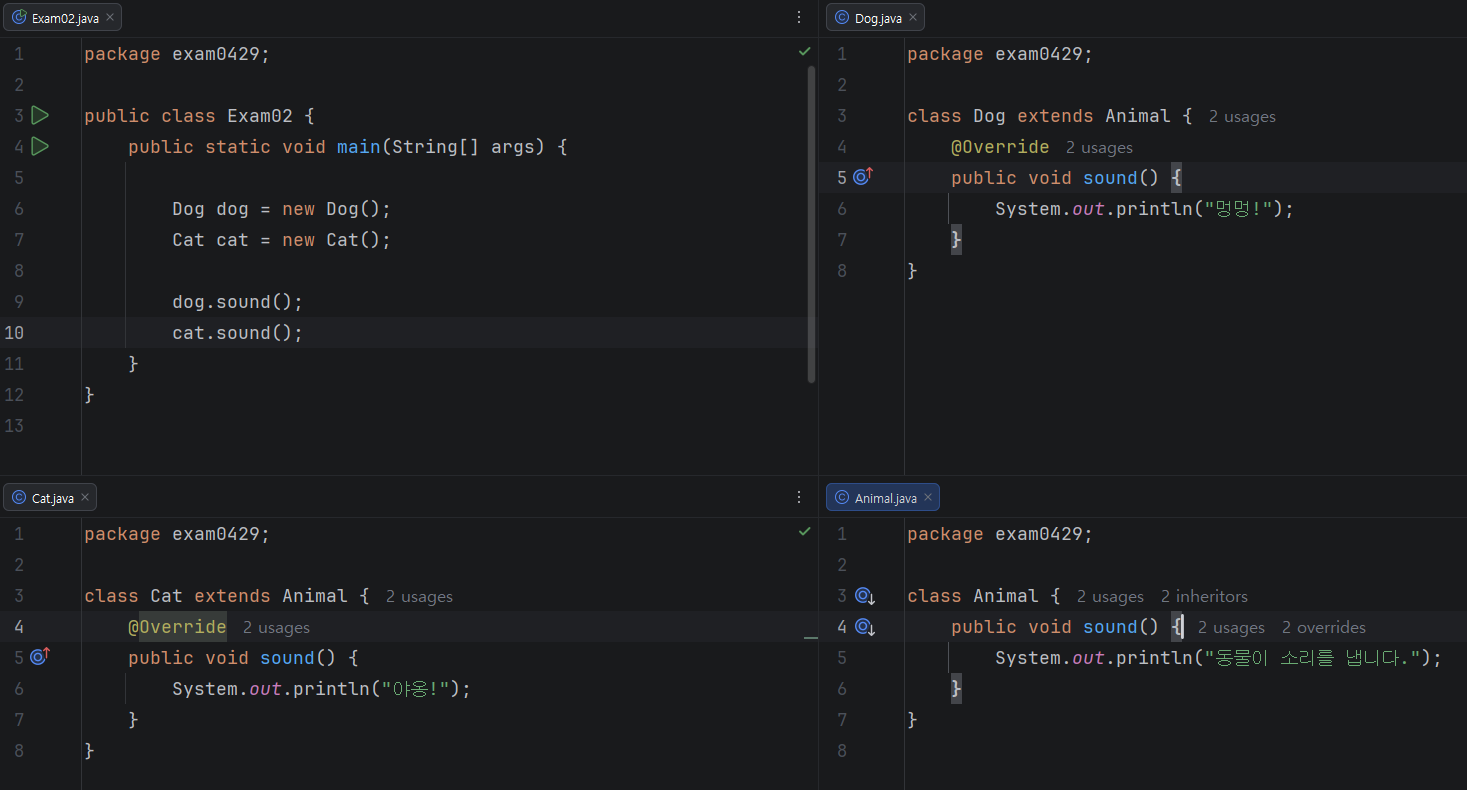Close the Animal.java tab

pyautogui.click(x=928, y=498)
